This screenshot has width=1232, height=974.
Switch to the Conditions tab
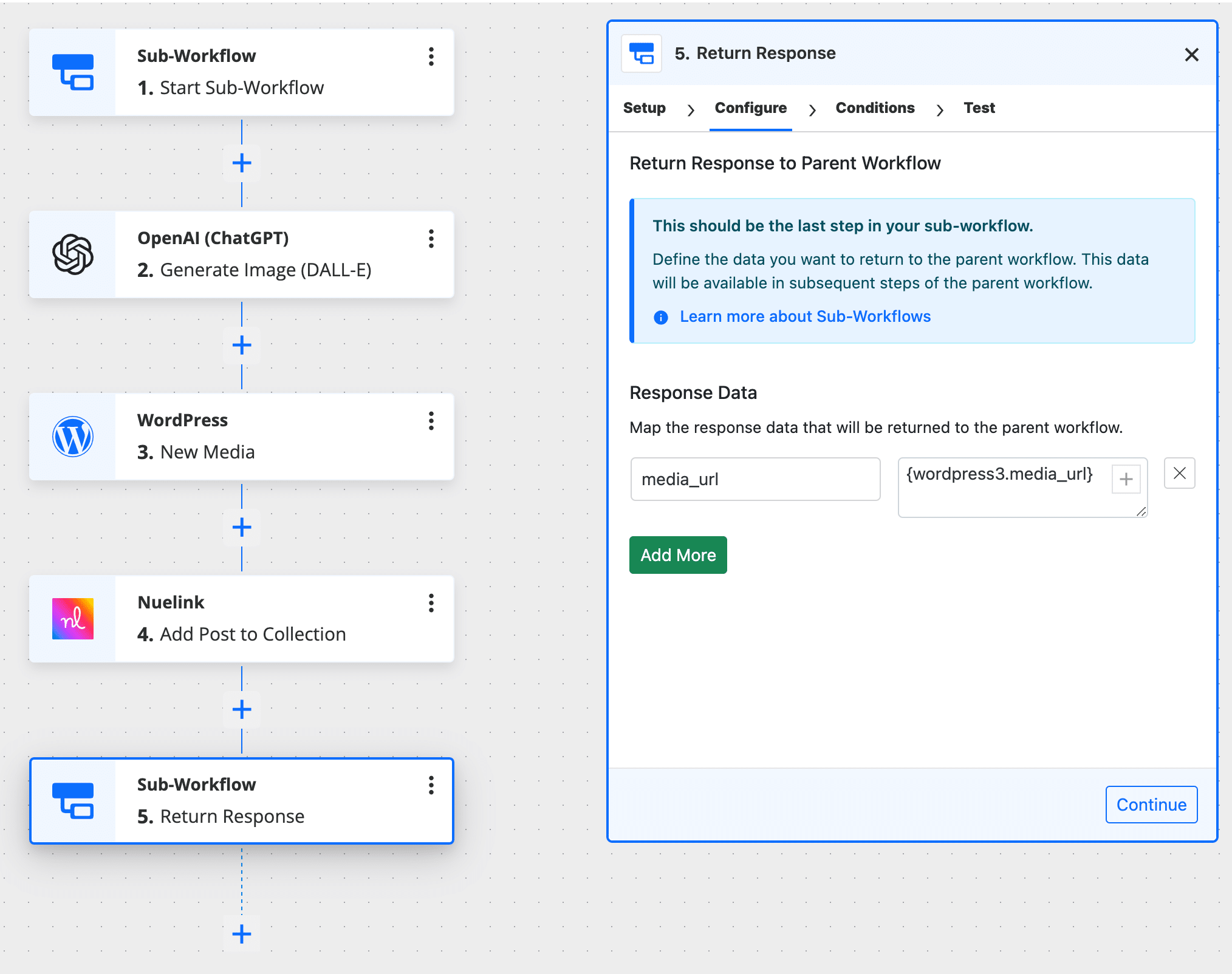[x=875, y=108]
